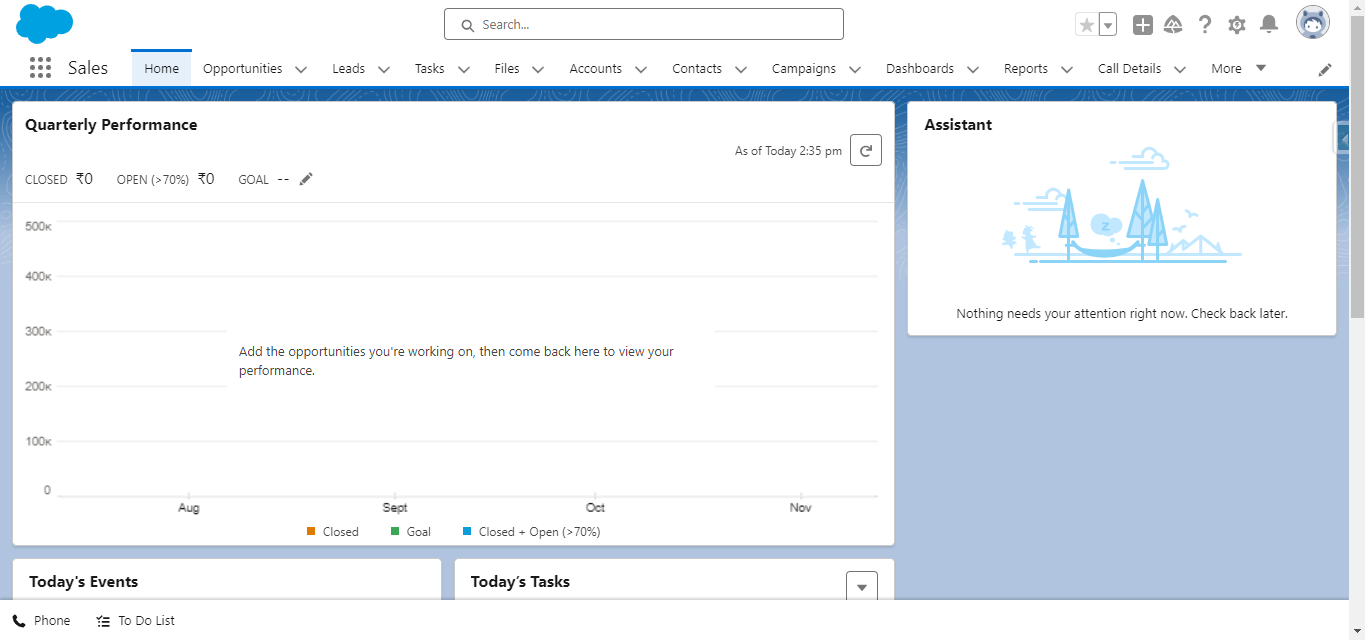Open the Setup gear icon
Viewport: 1365px width, 640px height.
coord(1237,25)
